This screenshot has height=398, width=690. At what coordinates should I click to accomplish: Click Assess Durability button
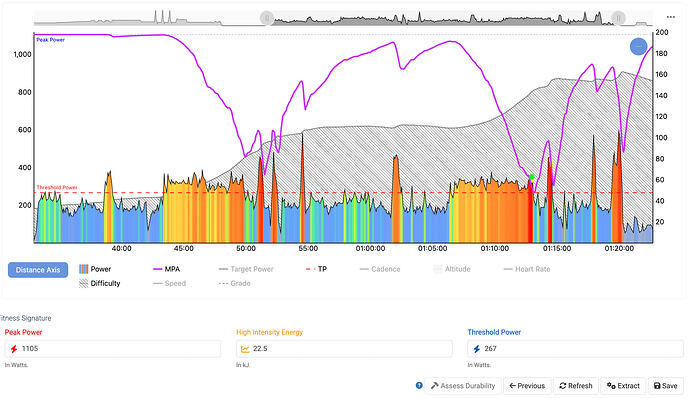tap(463, 386)
